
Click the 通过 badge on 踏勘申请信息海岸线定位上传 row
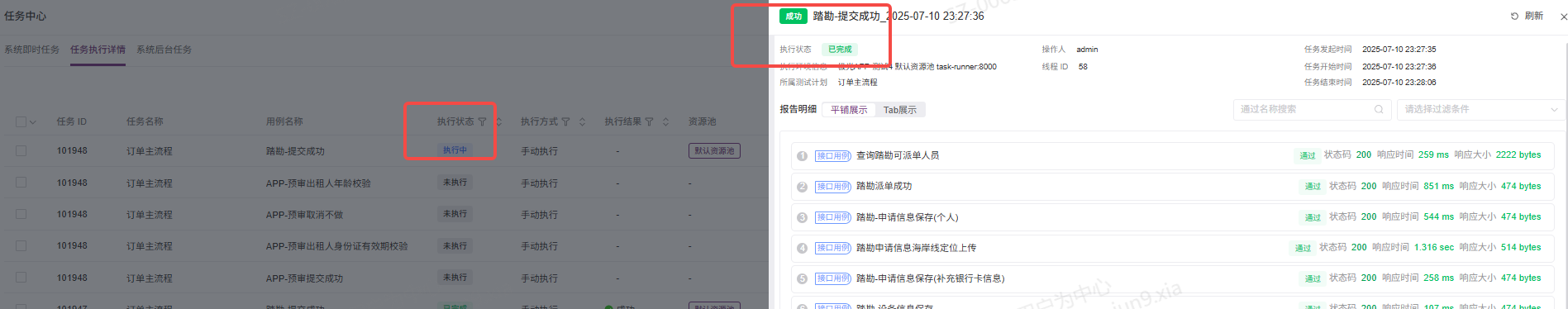1303,248
